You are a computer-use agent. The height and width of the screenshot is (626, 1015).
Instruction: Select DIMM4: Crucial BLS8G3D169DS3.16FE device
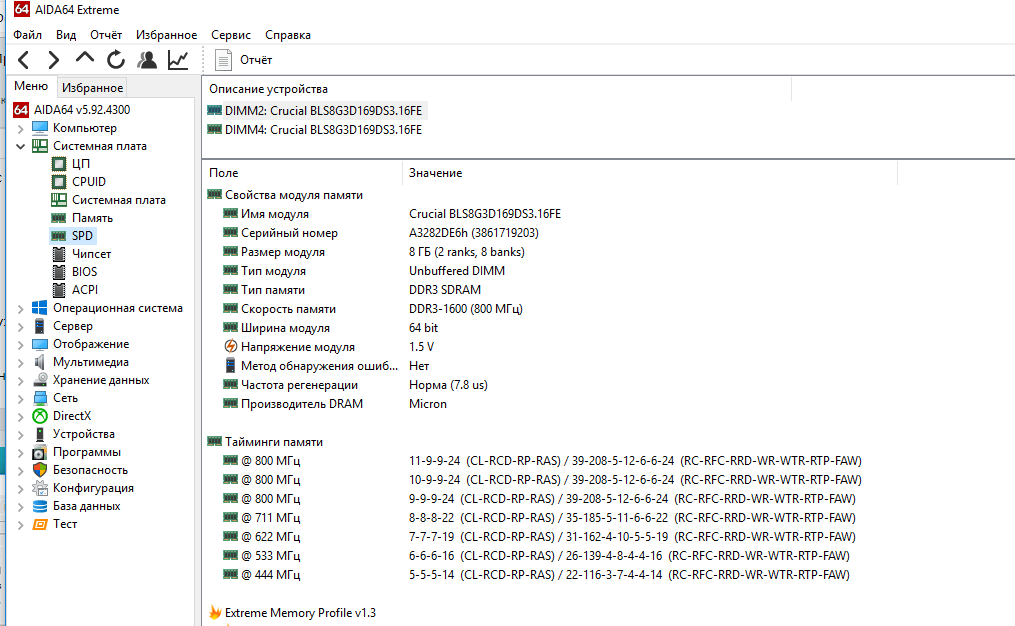point(315,130)
